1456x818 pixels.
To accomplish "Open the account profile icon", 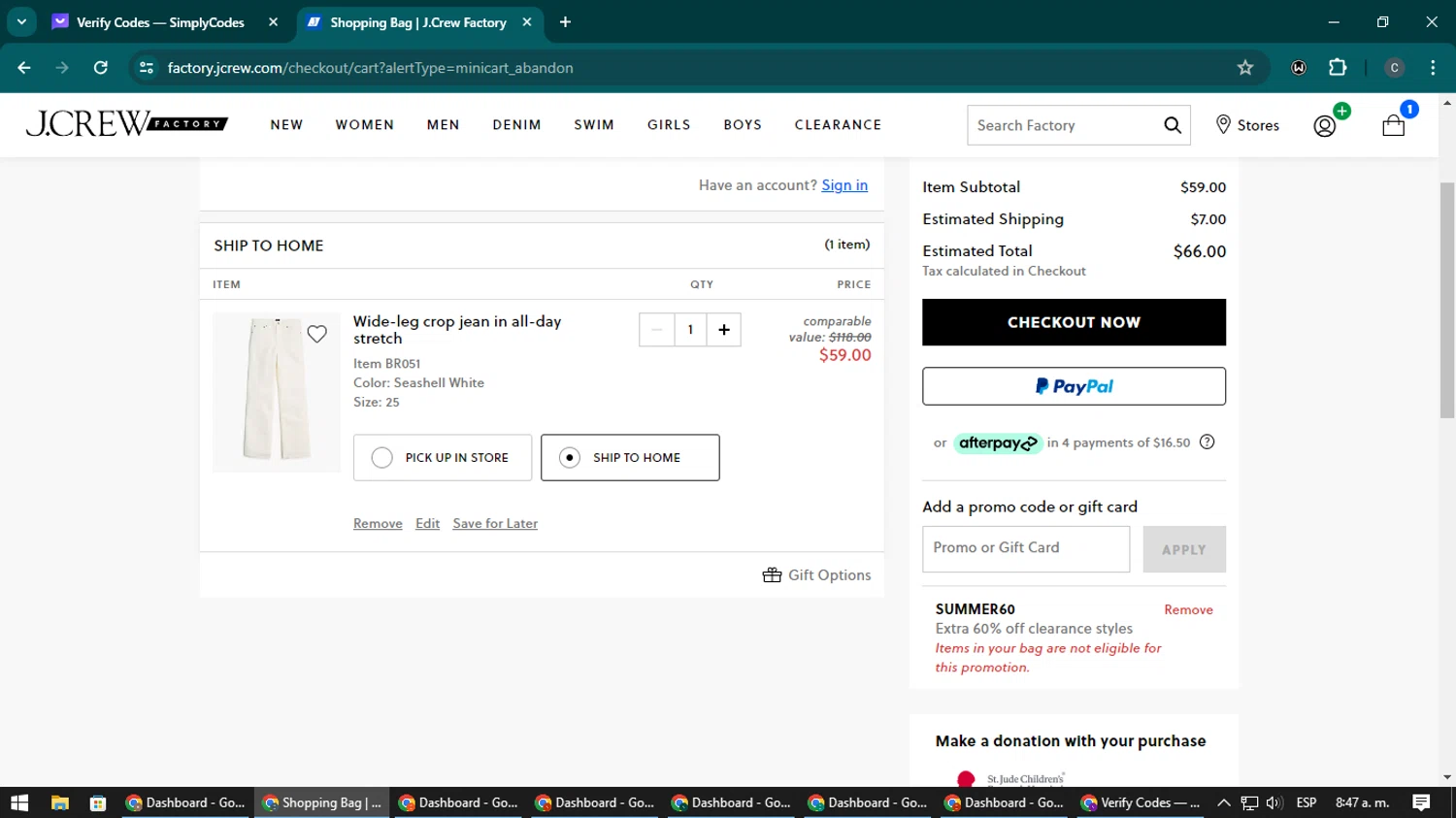I will (x=1325, y=125).
